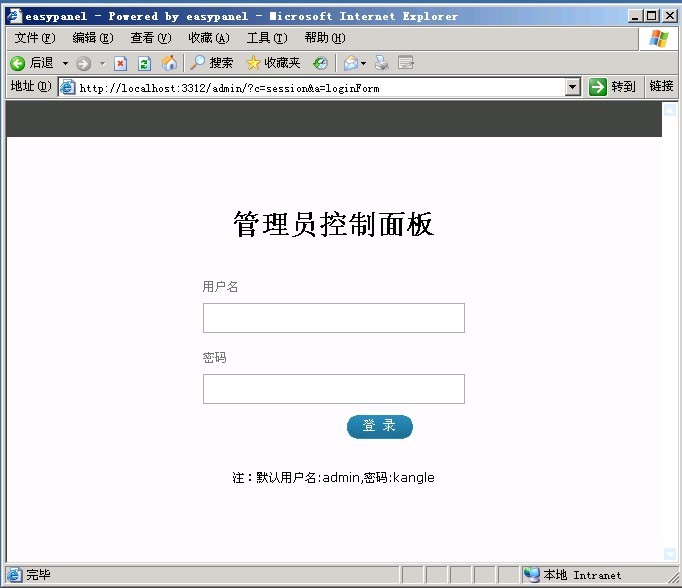This screenshot has height=588, width=682.
Task: Expand the Mail icon dropdown arrow
Action: pyautogui.click(x=364, y=63)
